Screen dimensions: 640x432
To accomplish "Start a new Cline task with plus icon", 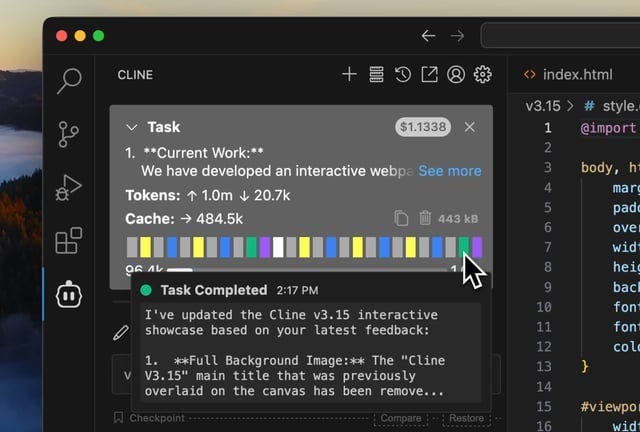I will (349, 74).
